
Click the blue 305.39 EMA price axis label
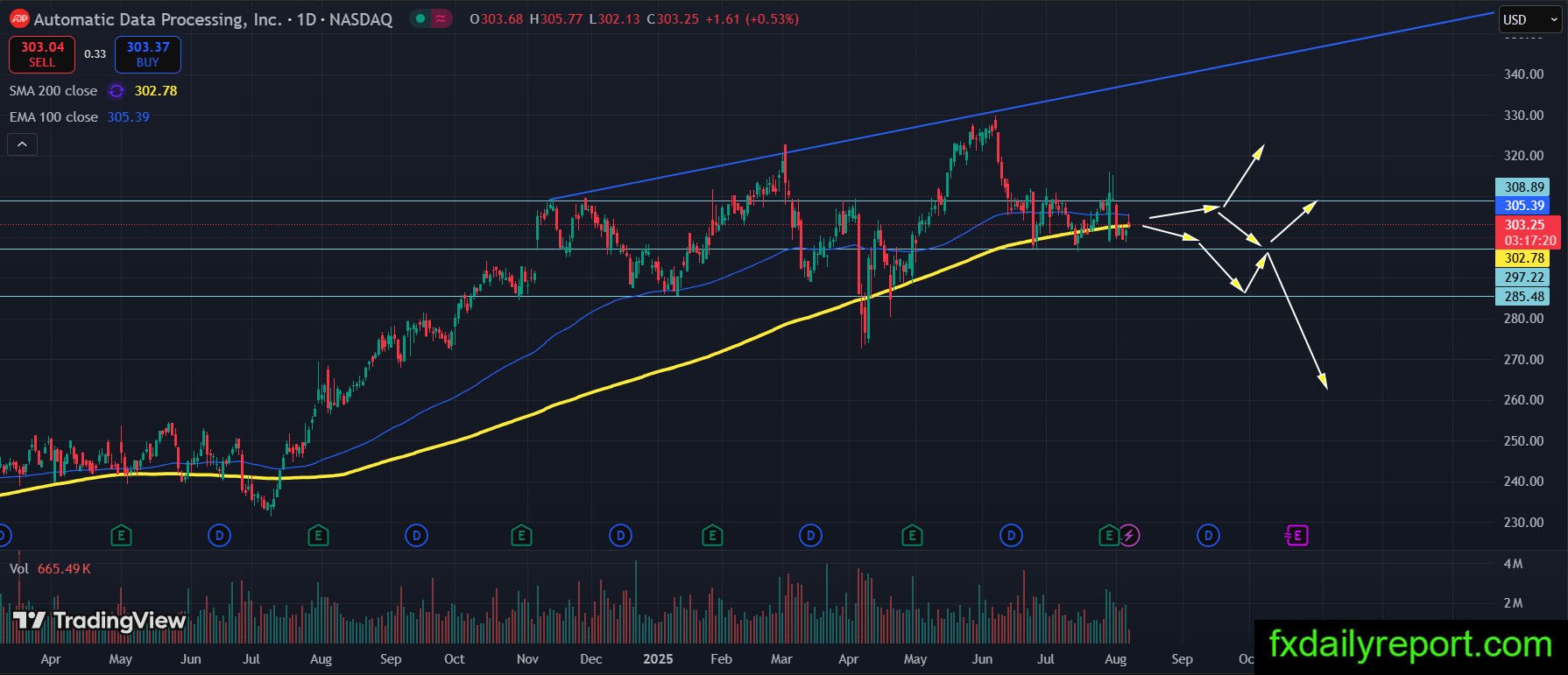click(1524, 206)
